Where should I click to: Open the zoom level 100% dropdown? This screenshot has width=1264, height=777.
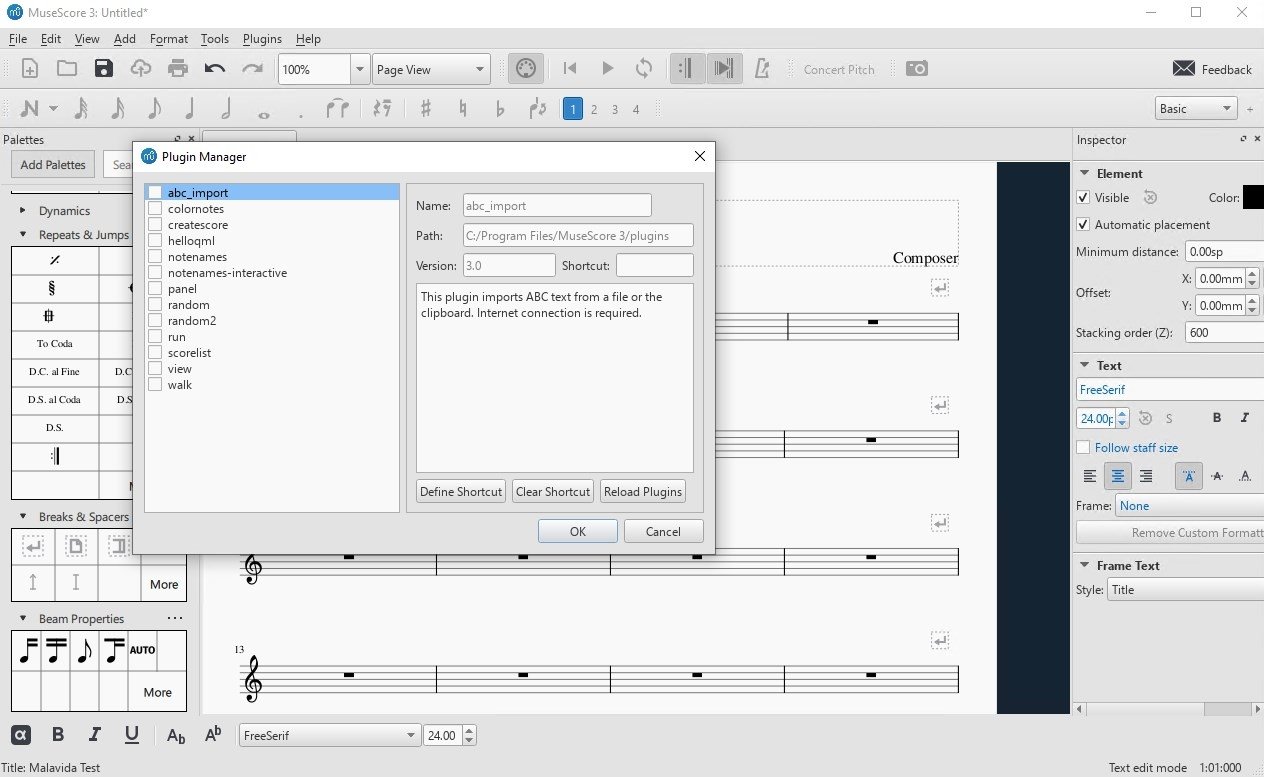[360, 69]
